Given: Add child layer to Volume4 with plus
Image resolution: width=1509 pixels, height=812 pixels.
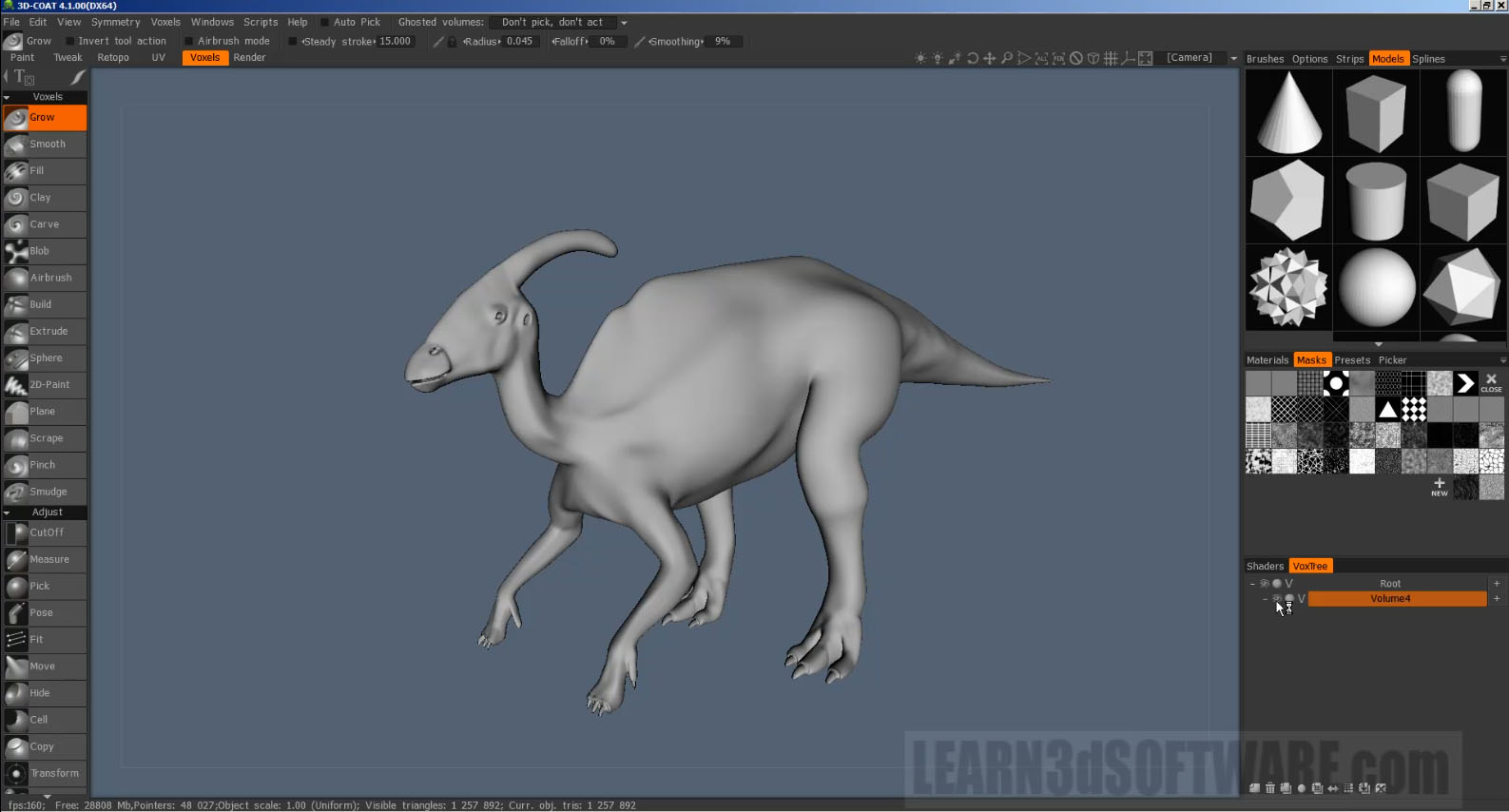Looking at the screenshot, I should pos(1497,599).
